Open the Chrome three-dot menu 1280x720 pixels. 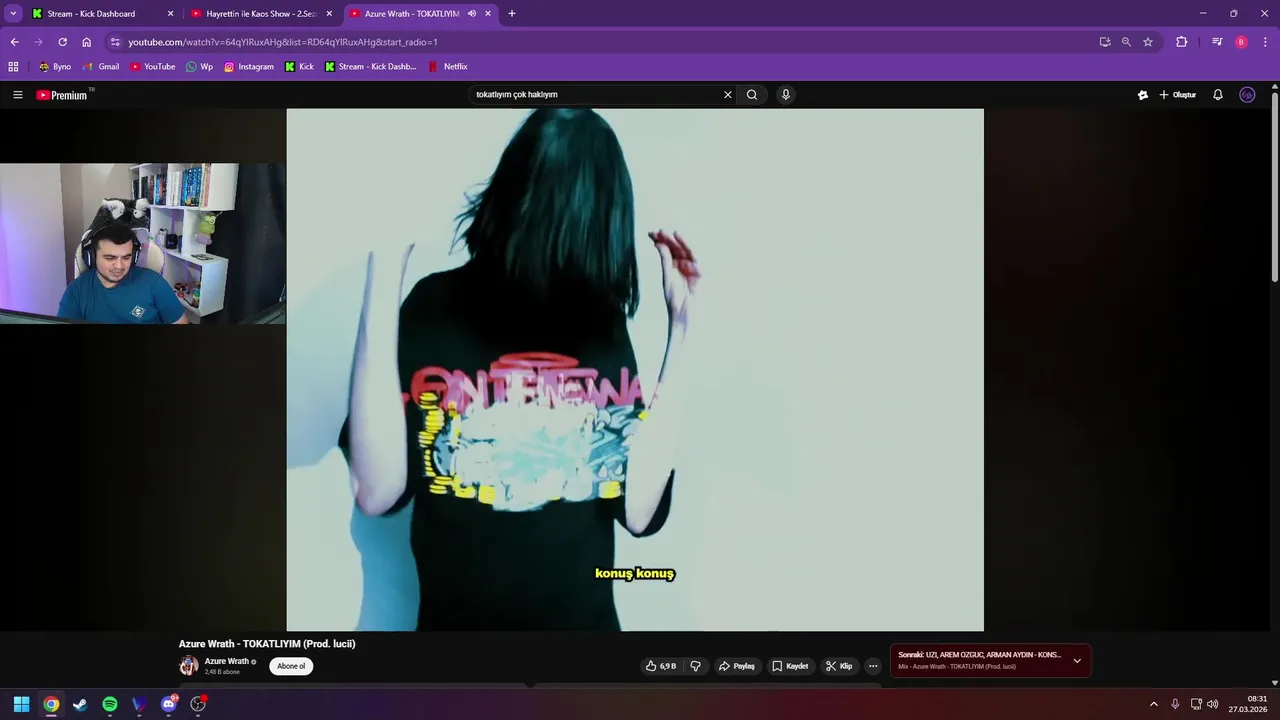pyautogui.click(x=1265, y=42)
